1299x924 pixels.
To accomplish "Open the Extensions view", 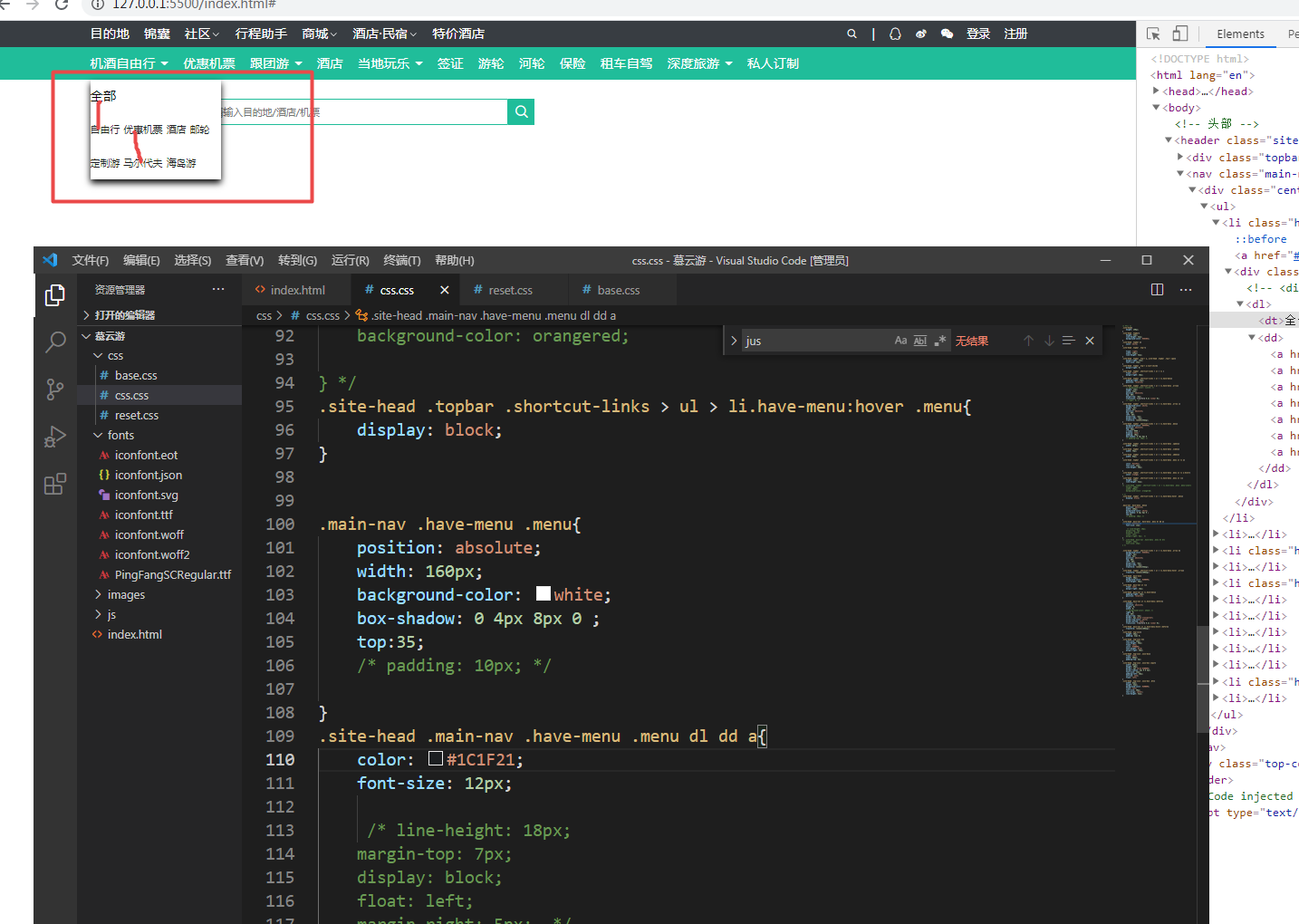I will pyautogui.click(x=55, y=484).
